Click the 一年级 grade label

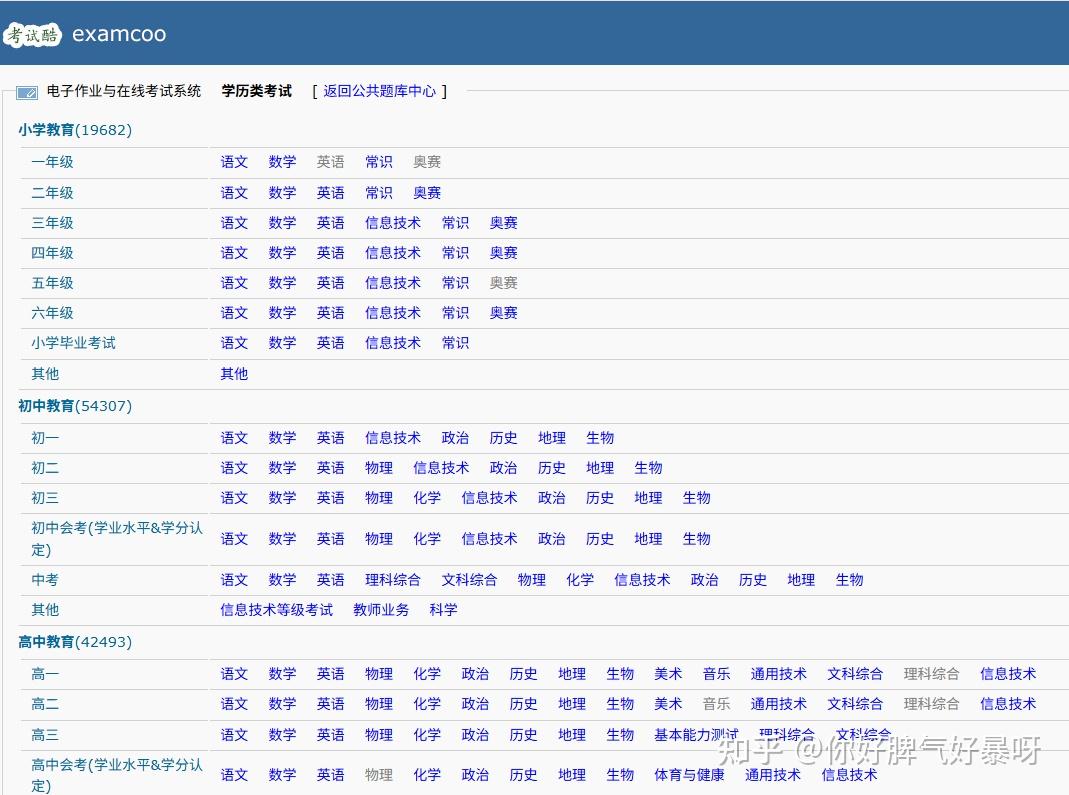tap(52, 162)
